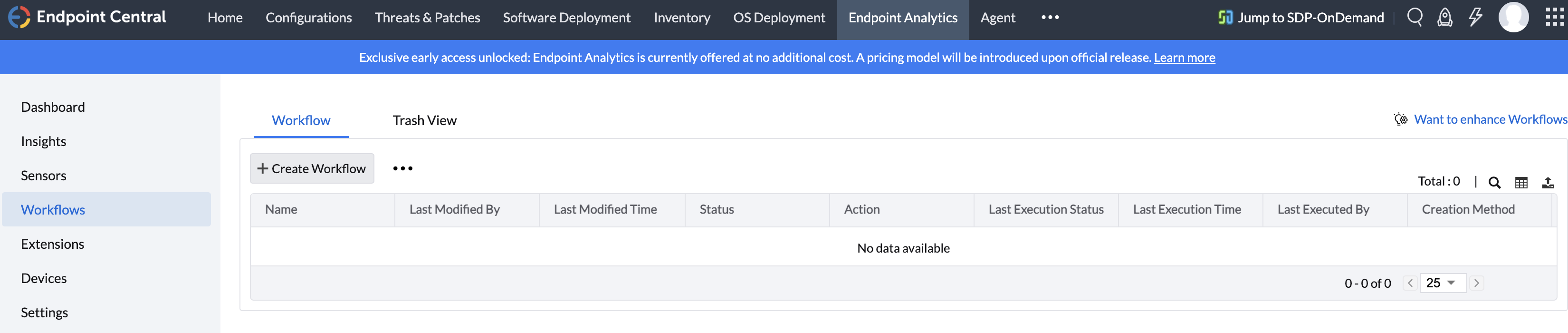Click the Create Workflow button
The height and width of the screenshot is (333, 1568).
pos(312,168)
